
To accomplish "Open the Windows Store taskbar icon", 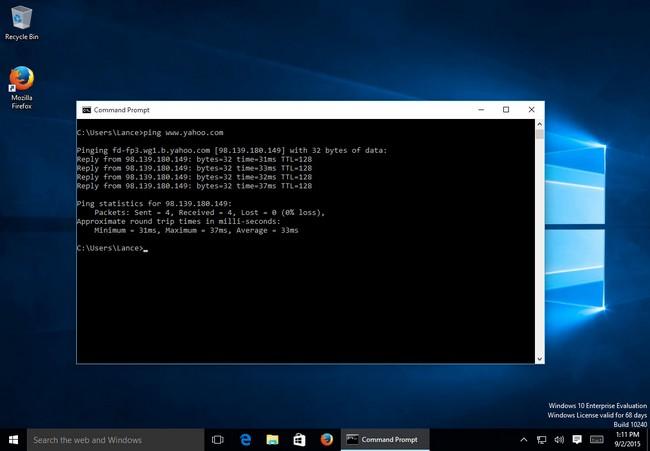I will (x=299, y=440).
